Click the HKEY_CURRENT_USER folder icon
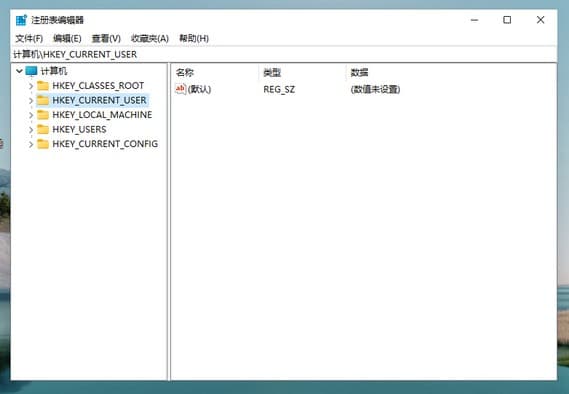Screen dimensions: 569x394 point(43,100)
